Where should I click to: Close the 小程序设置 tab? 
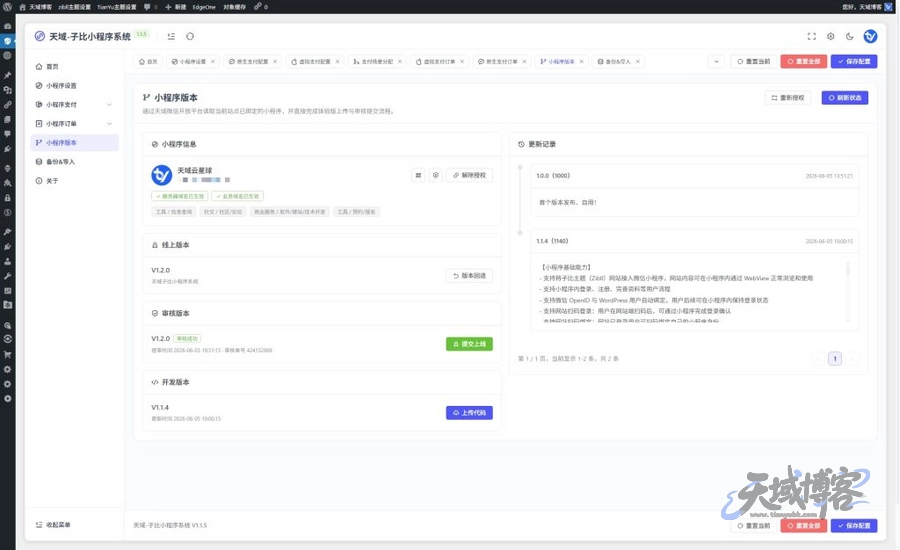pyautogui.click(x=212, y=61)
